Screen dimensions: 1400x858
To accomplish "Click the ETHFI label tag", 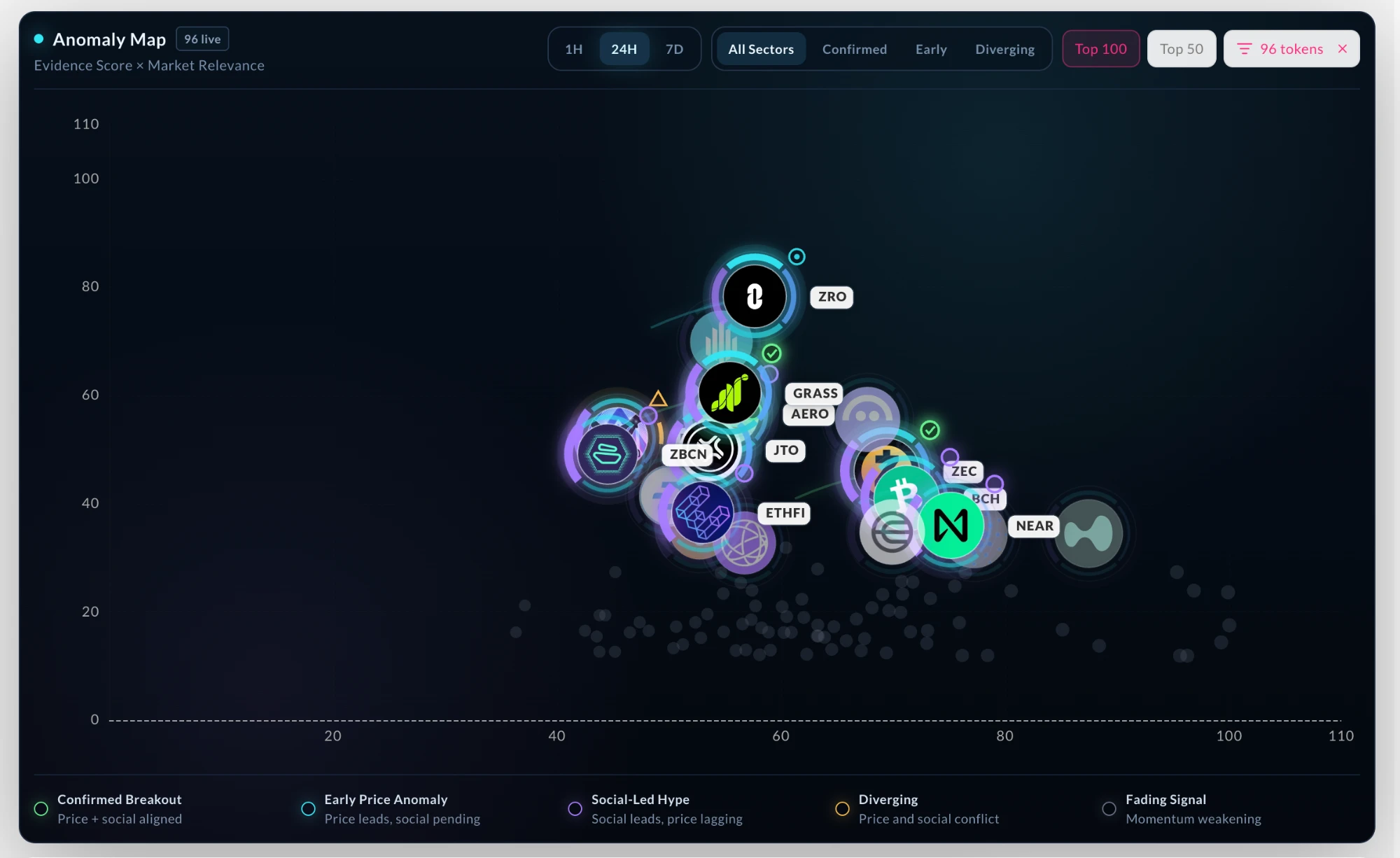I will (785, 513).
